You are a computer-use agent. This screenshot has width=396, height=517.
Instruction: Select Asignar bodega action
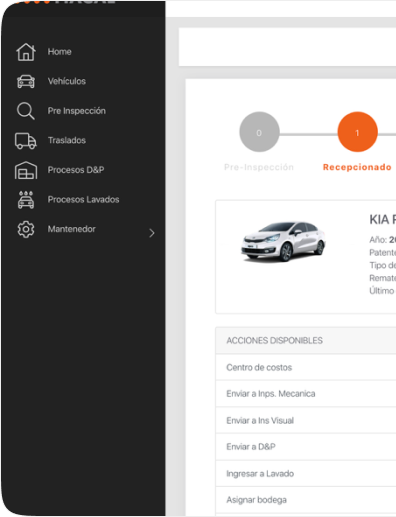306,500
